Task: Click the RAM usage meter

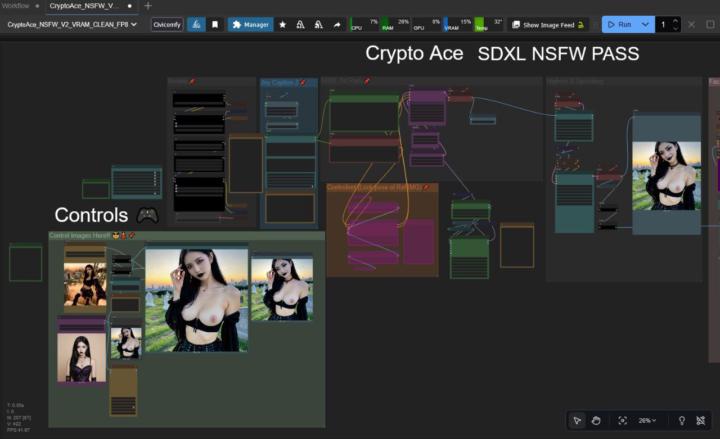Action: (395, 24)
